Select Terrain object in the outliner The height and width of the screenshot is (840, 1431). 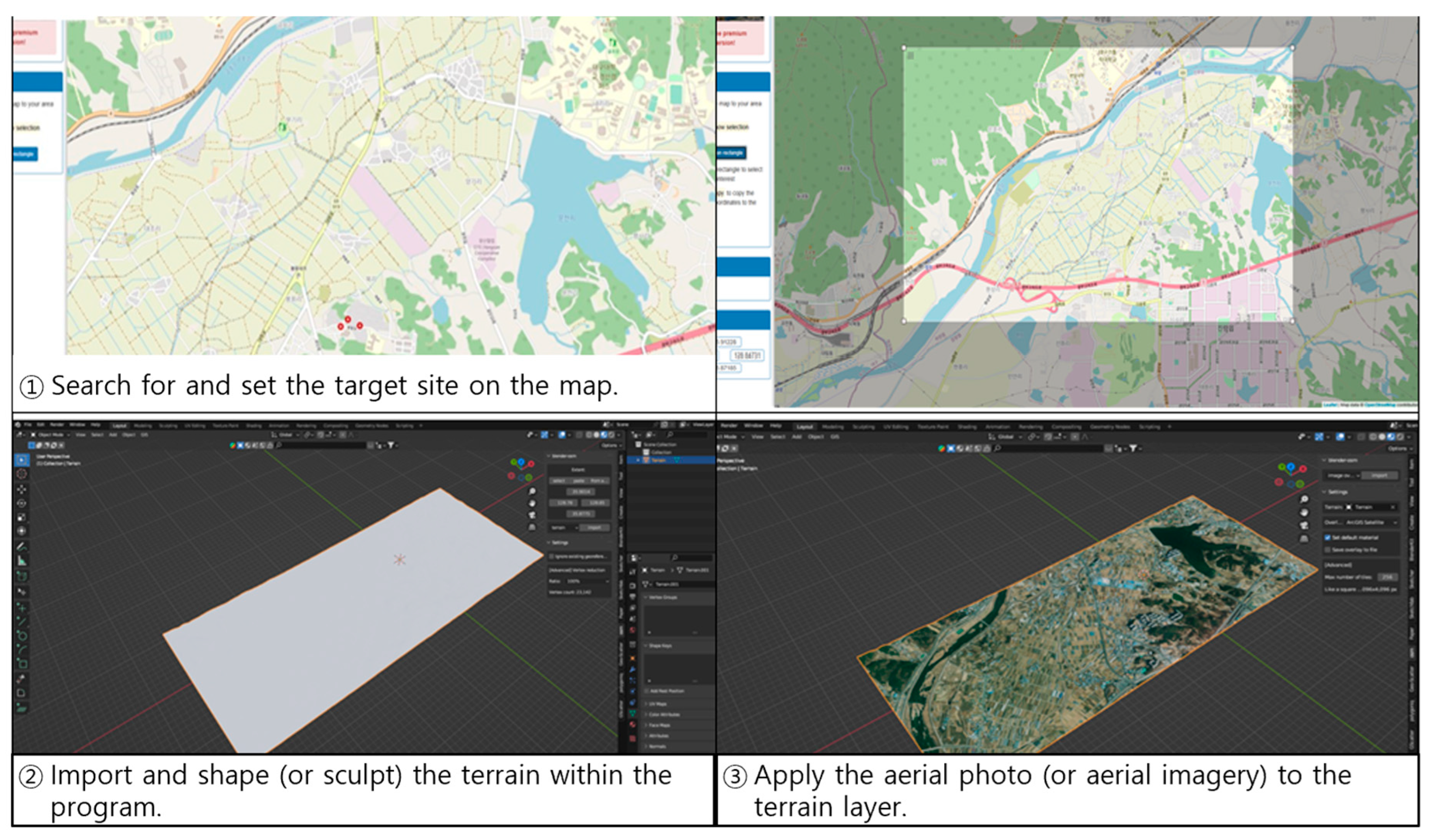point(658,460)
